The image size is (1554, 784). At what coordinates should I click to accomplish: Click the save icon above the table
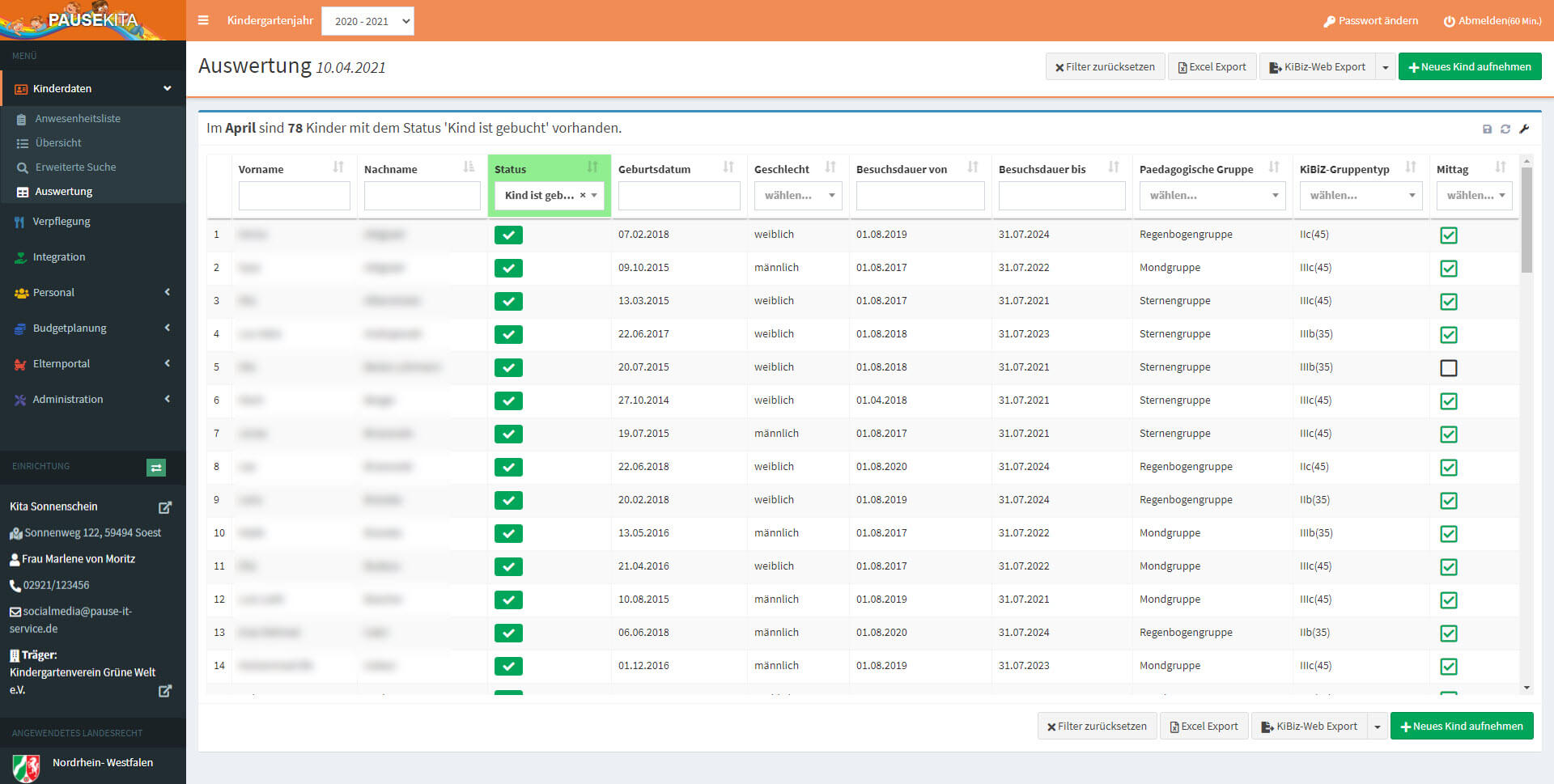tap(1487, 129)
